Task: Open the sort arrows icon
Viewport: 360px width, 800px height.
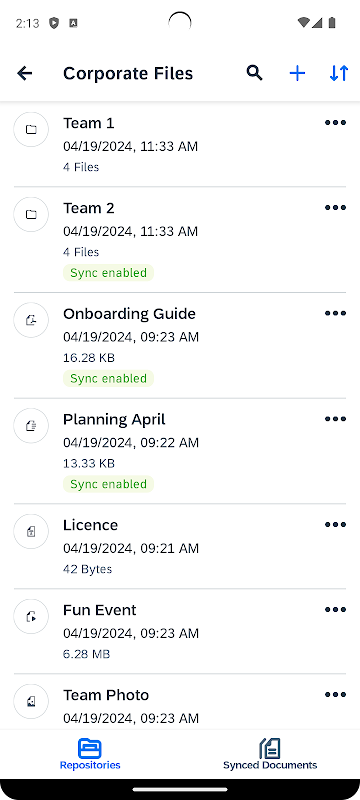Action: [x=339, y=73]
